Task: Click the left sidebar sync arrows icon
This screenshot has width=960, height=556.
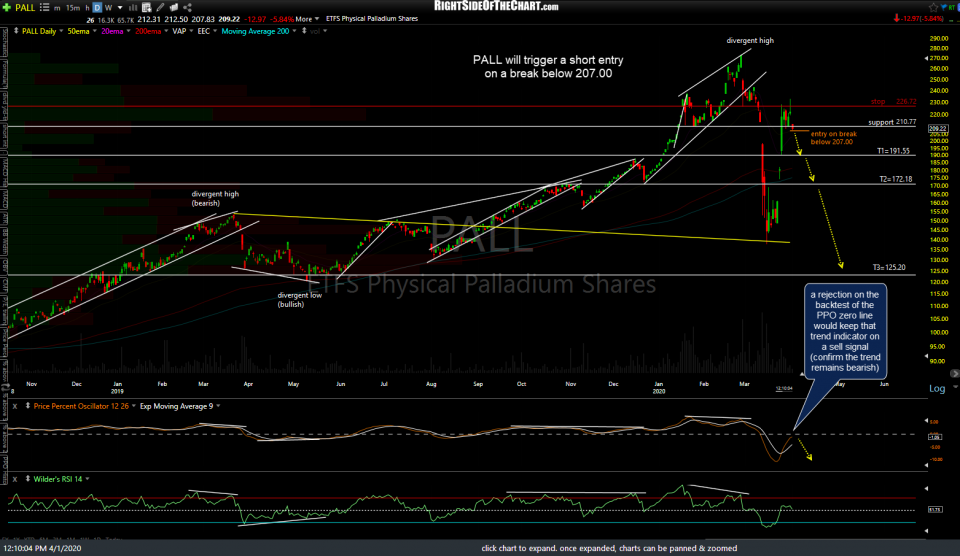Action: (x=6, y=389)
